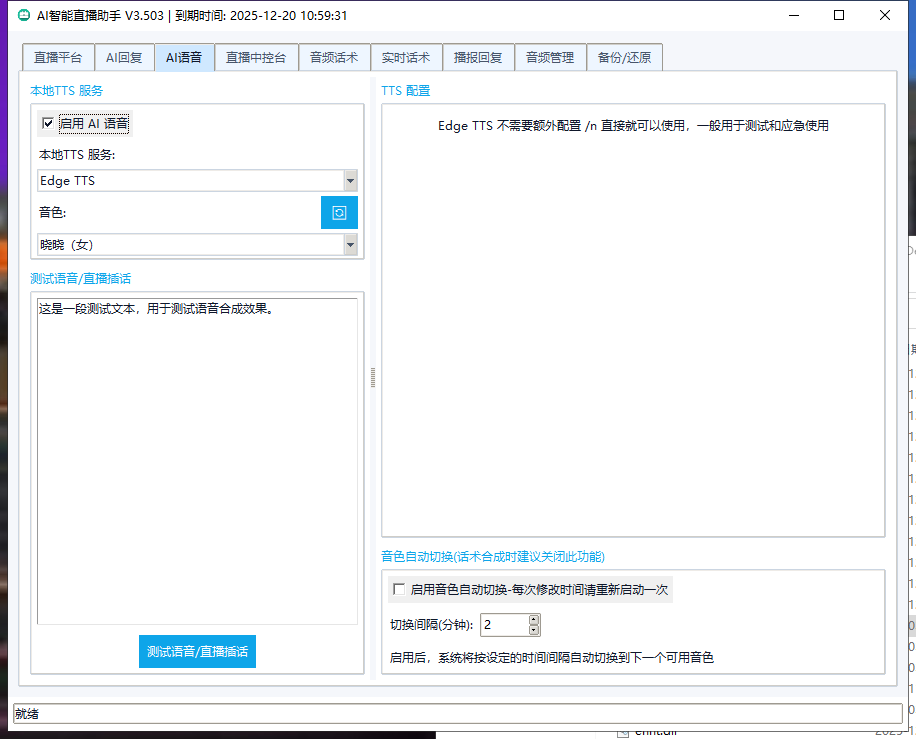Increase switch interval with up arrow
This screenshot has height=739, width=916.
534,620
